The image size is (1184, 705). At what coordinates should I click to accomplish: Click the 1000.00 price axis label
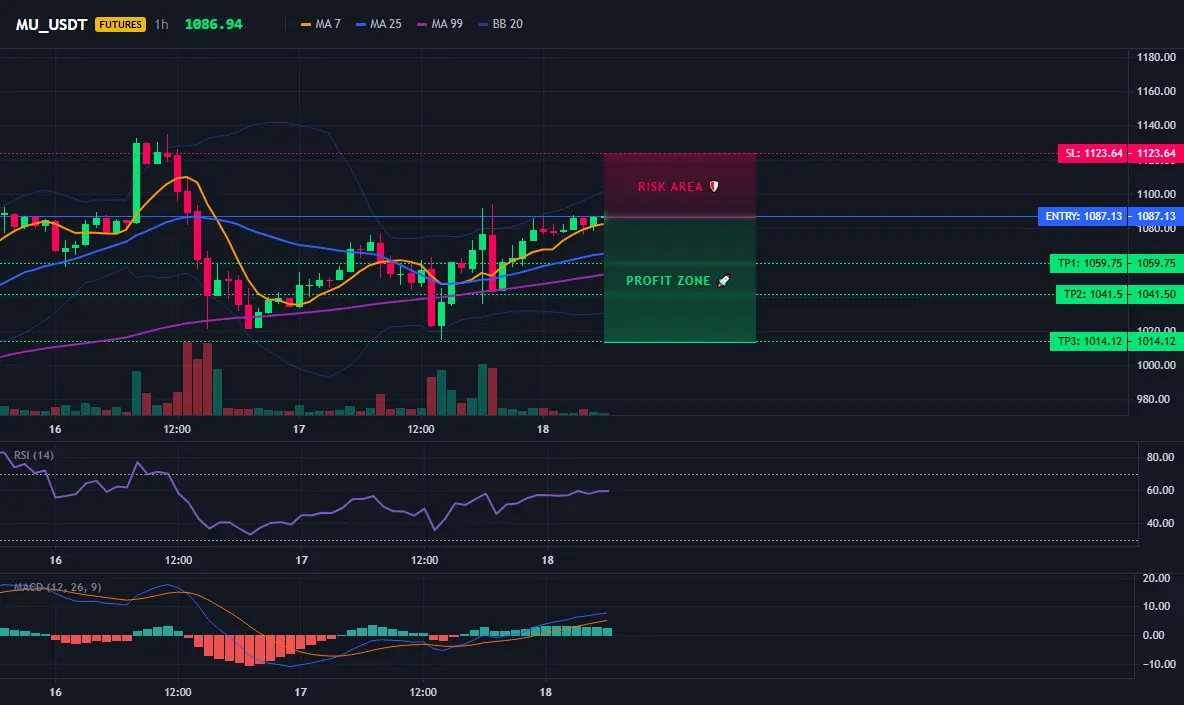pyautogui.click(x=1156, y=365)
